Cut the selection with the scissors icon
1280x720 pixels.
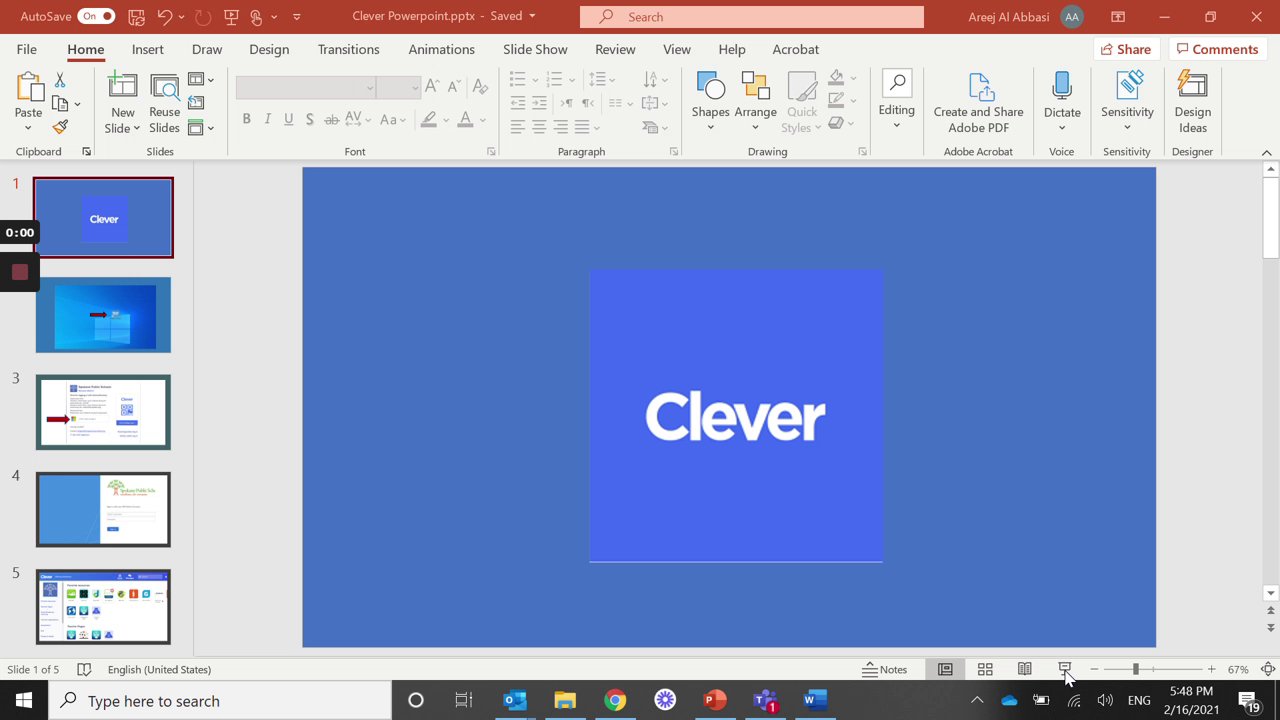pos(60,80)
